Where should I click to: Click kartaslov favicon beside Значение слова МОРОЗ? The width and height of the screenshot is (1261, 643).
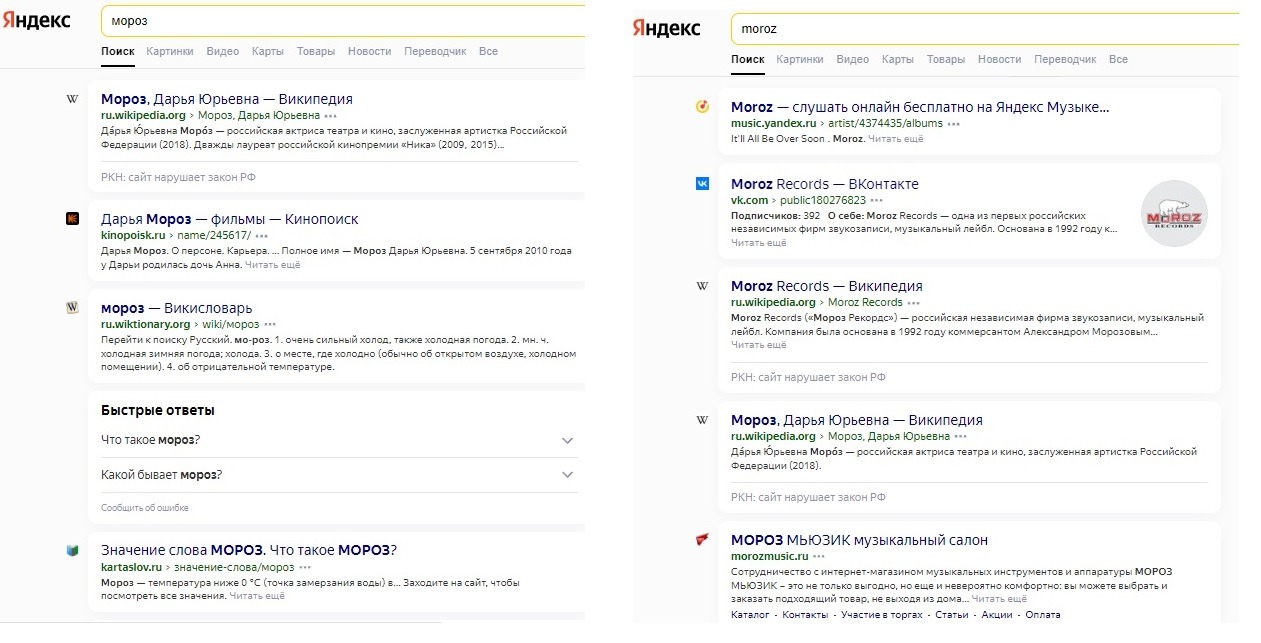(x=72, y=550)
